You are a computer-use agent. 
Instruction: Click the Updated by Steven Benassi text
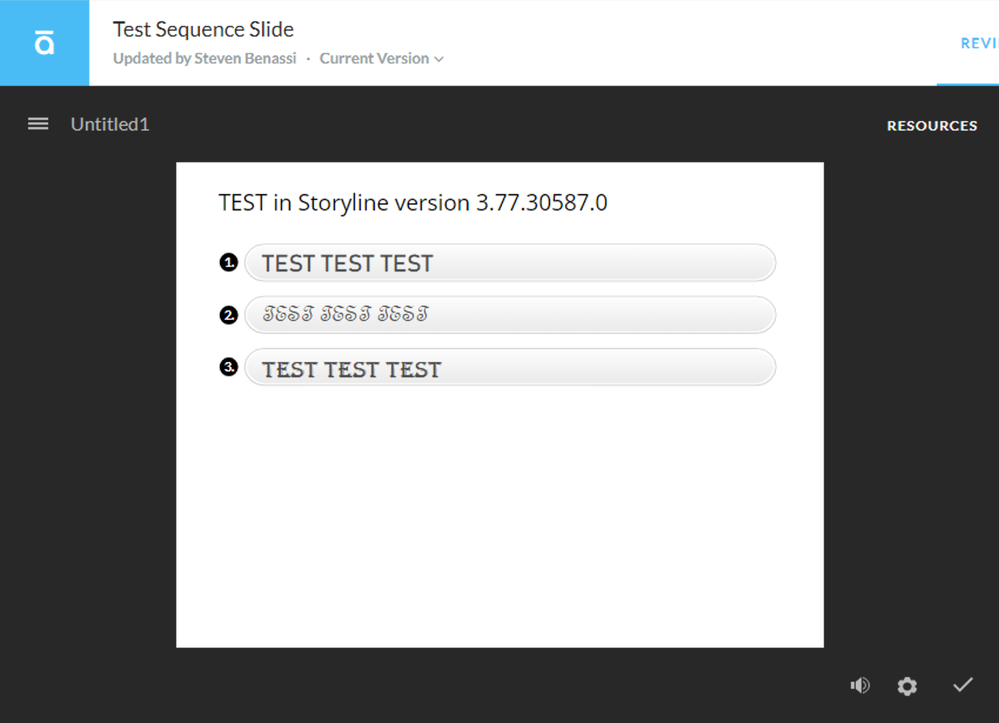204,59
